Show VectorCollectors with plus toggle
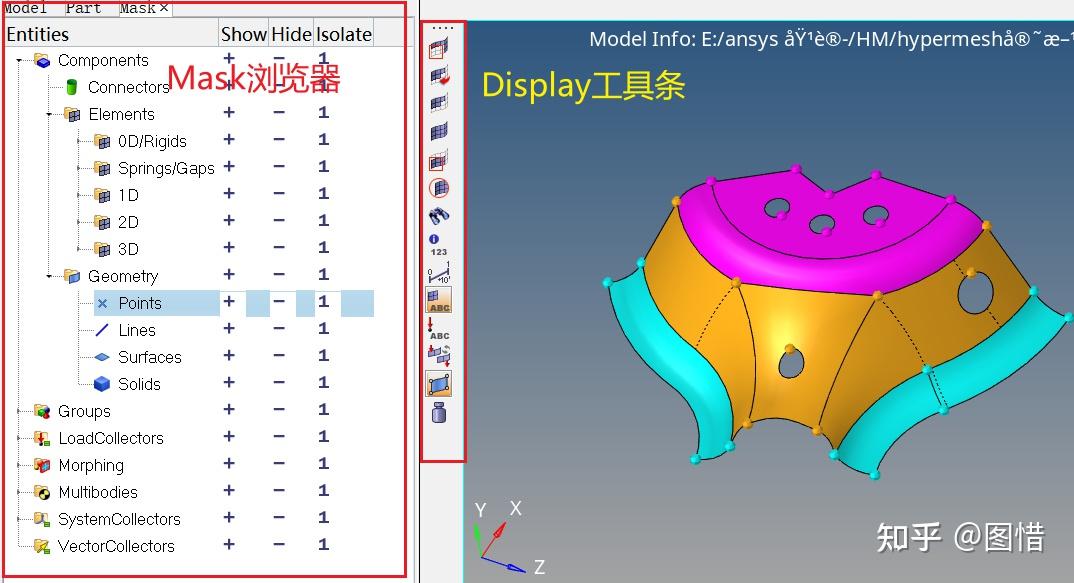Viewport: 1074px width, 583px height. click(229, 545)
